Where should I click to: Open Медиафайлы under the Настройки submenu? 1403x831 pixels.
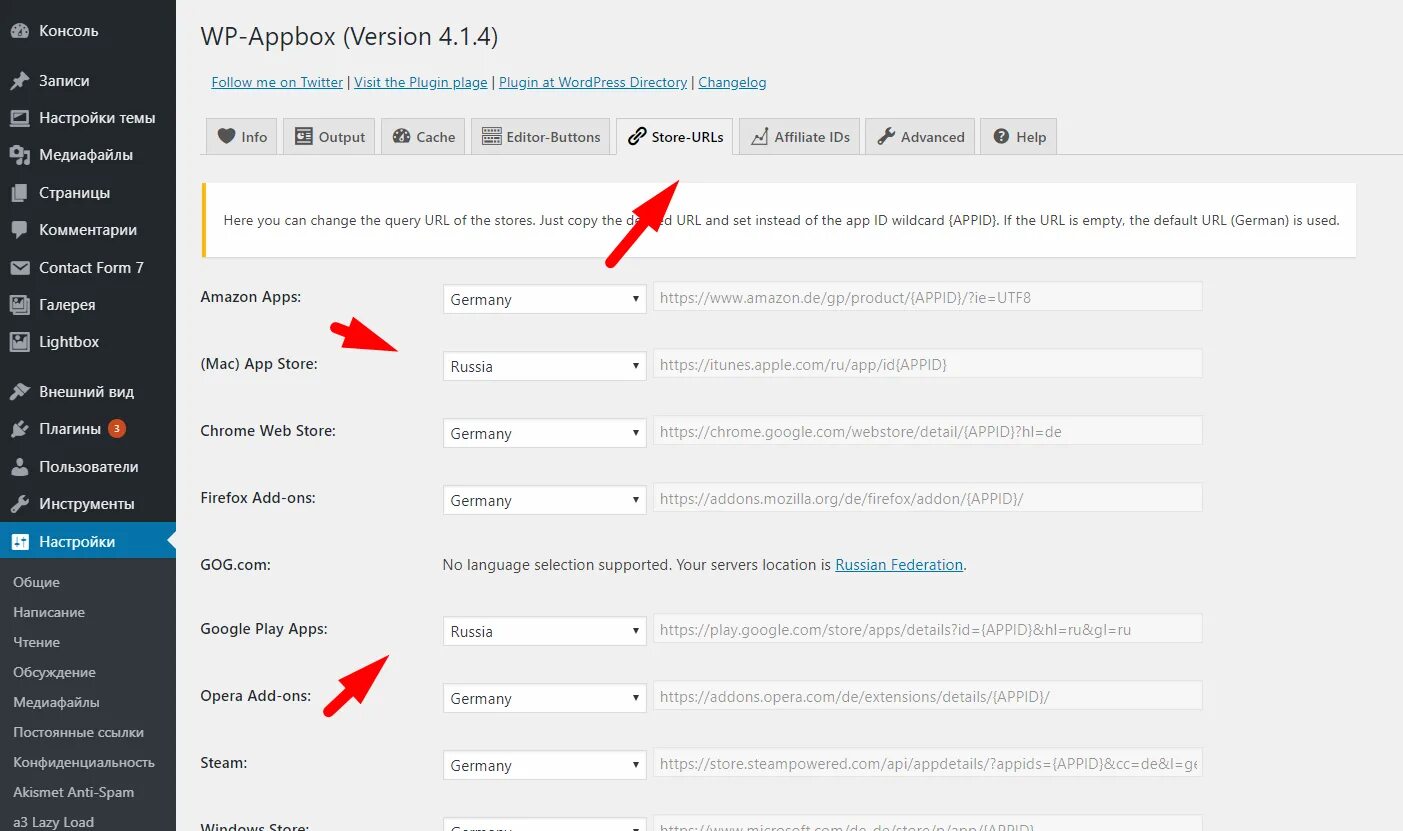tap(57, 702)
